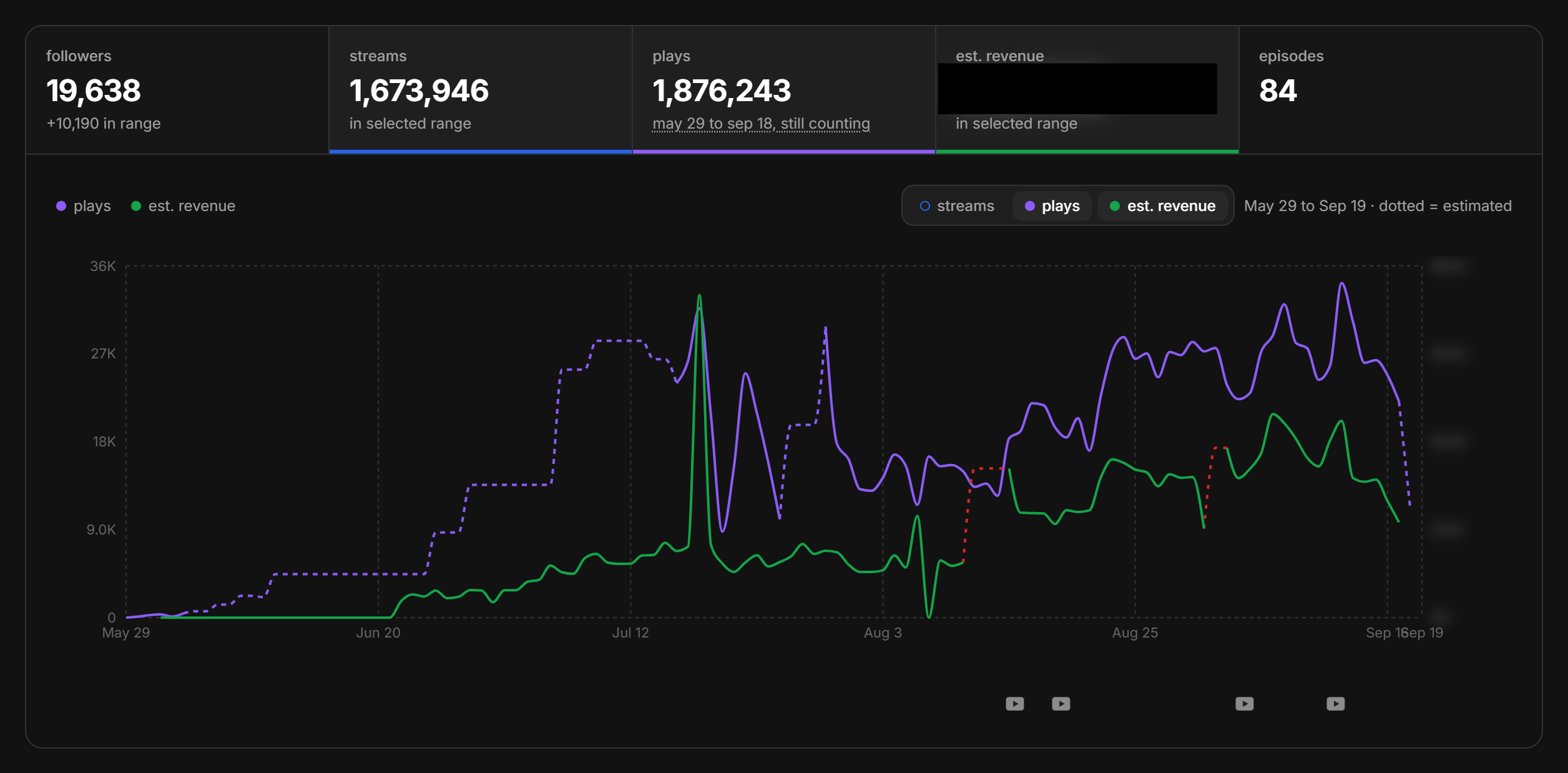Screen dimensions: 1568x773
Task: Click the green est. revenue legend dot
Action: (136, 206)
